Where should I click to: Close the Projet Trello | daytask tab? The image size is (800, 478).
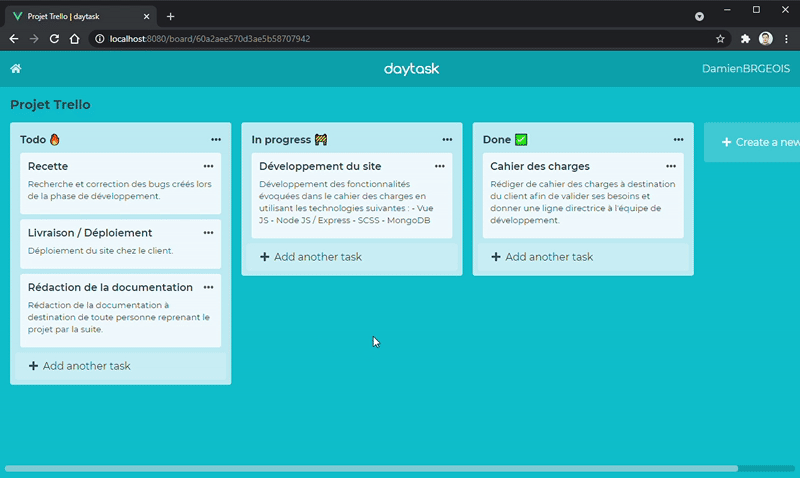[x=146, y=16]
